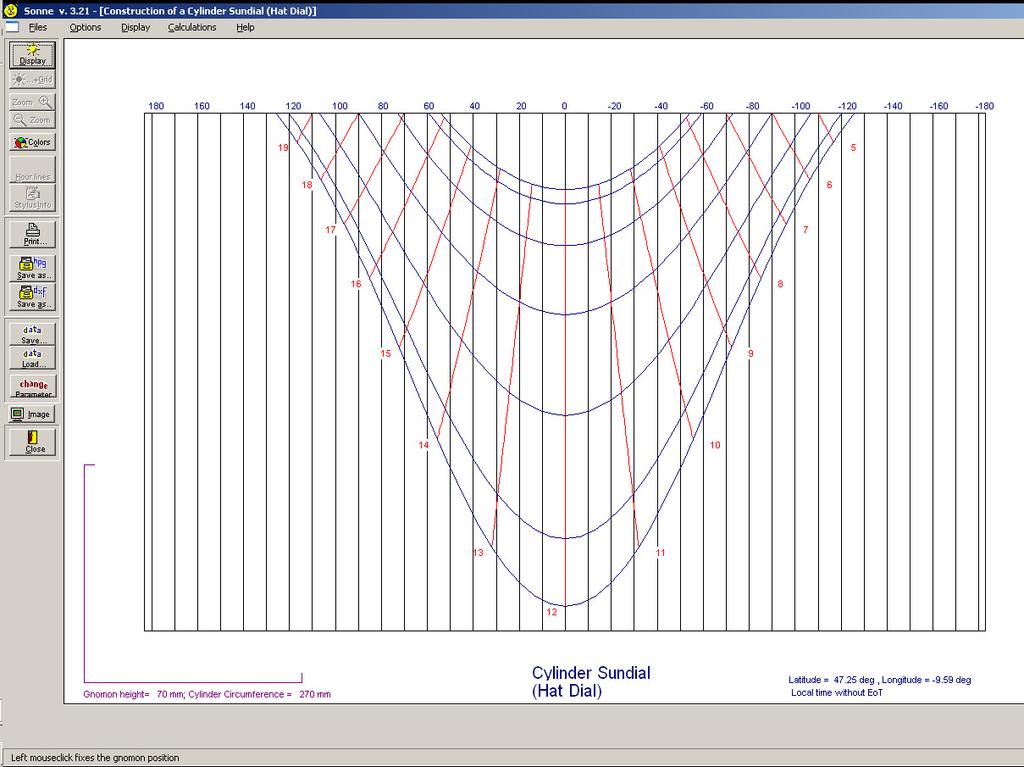Click the Close door button
The width and height of the screenshot is (1024, 767).
pos(32,442)
